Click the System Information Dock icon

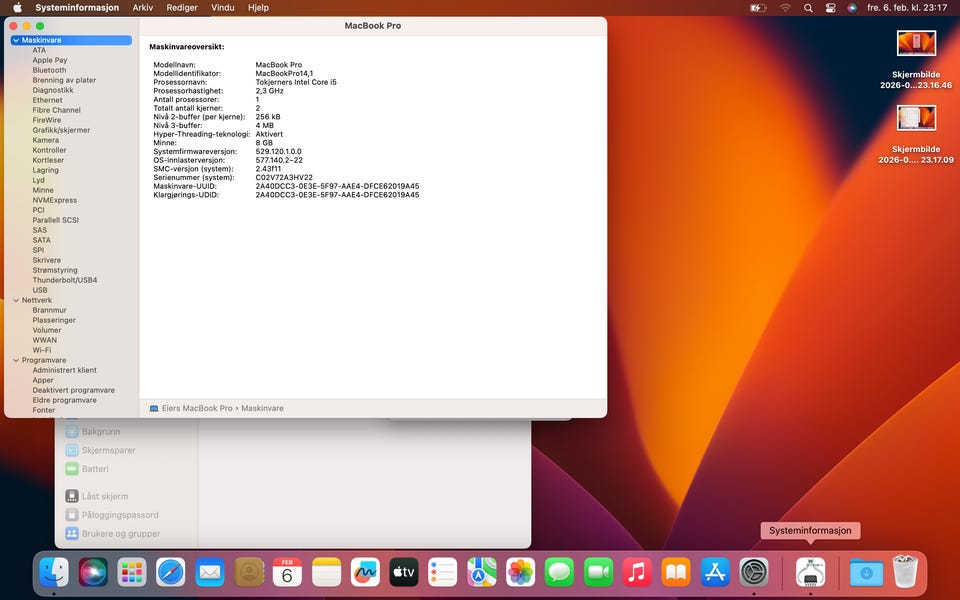[x=810, y=572]
